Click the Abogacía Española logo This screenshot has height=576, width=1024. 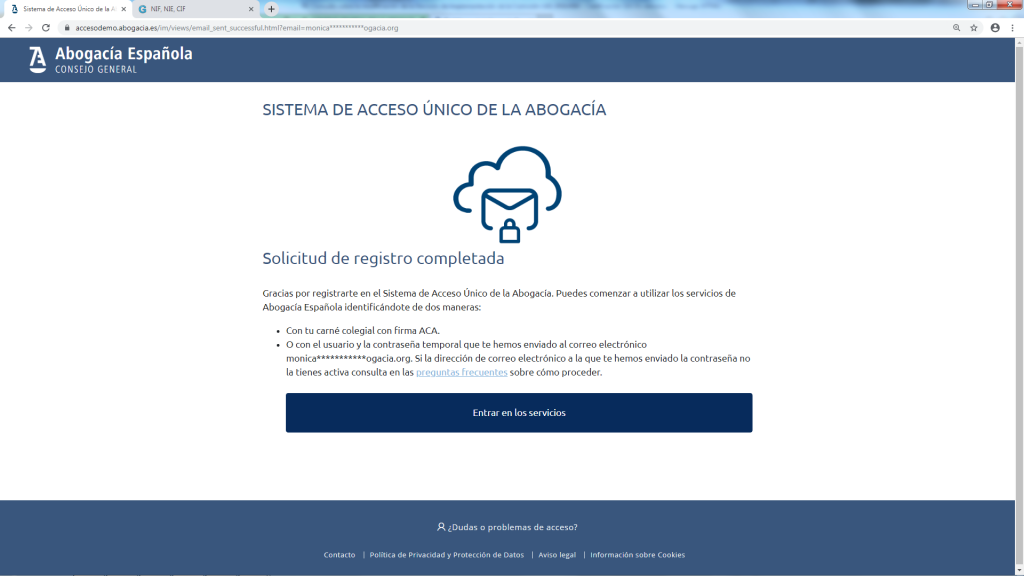coord(110,60)
